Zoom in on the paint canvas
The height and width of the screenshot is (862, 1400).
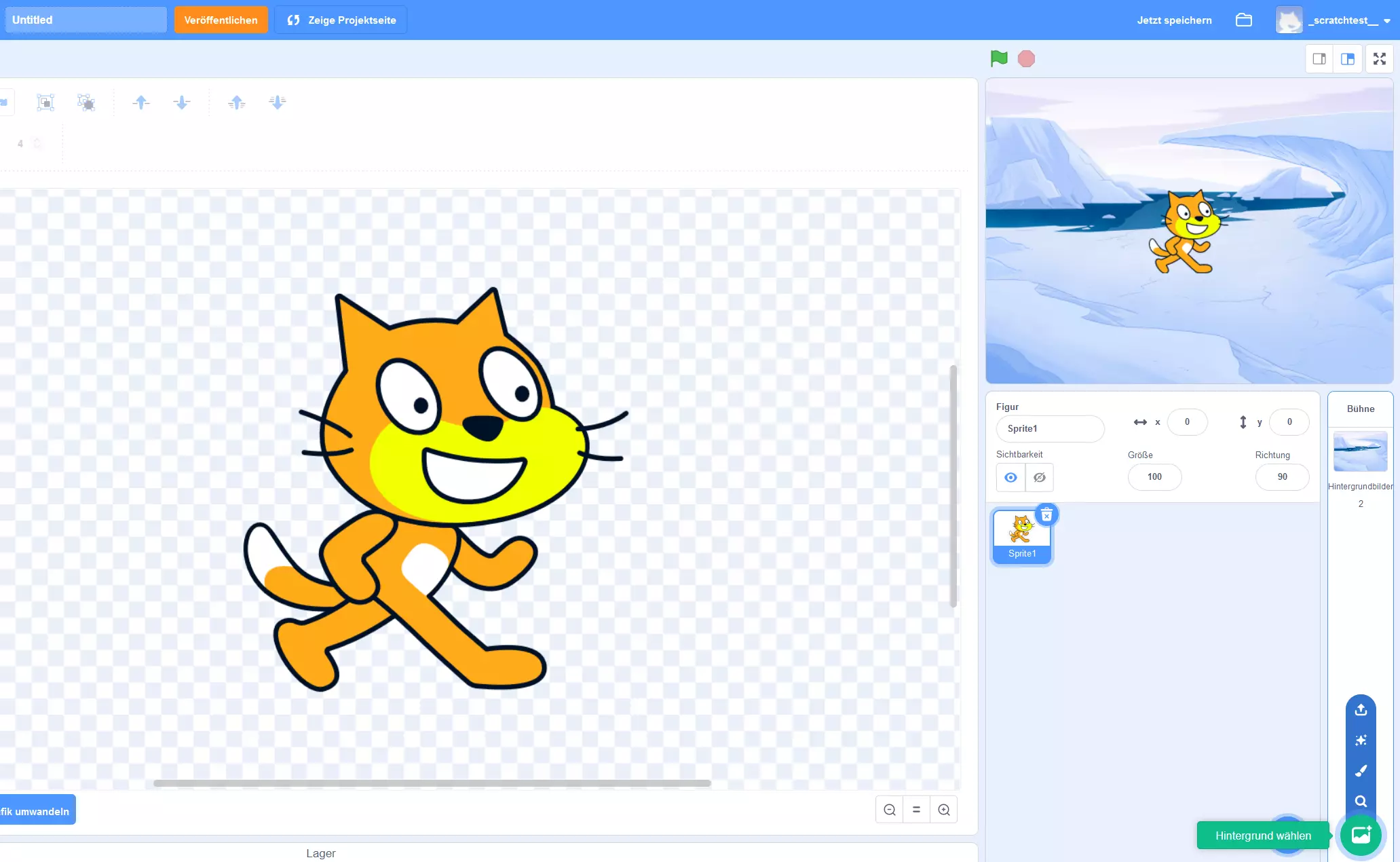943,809
